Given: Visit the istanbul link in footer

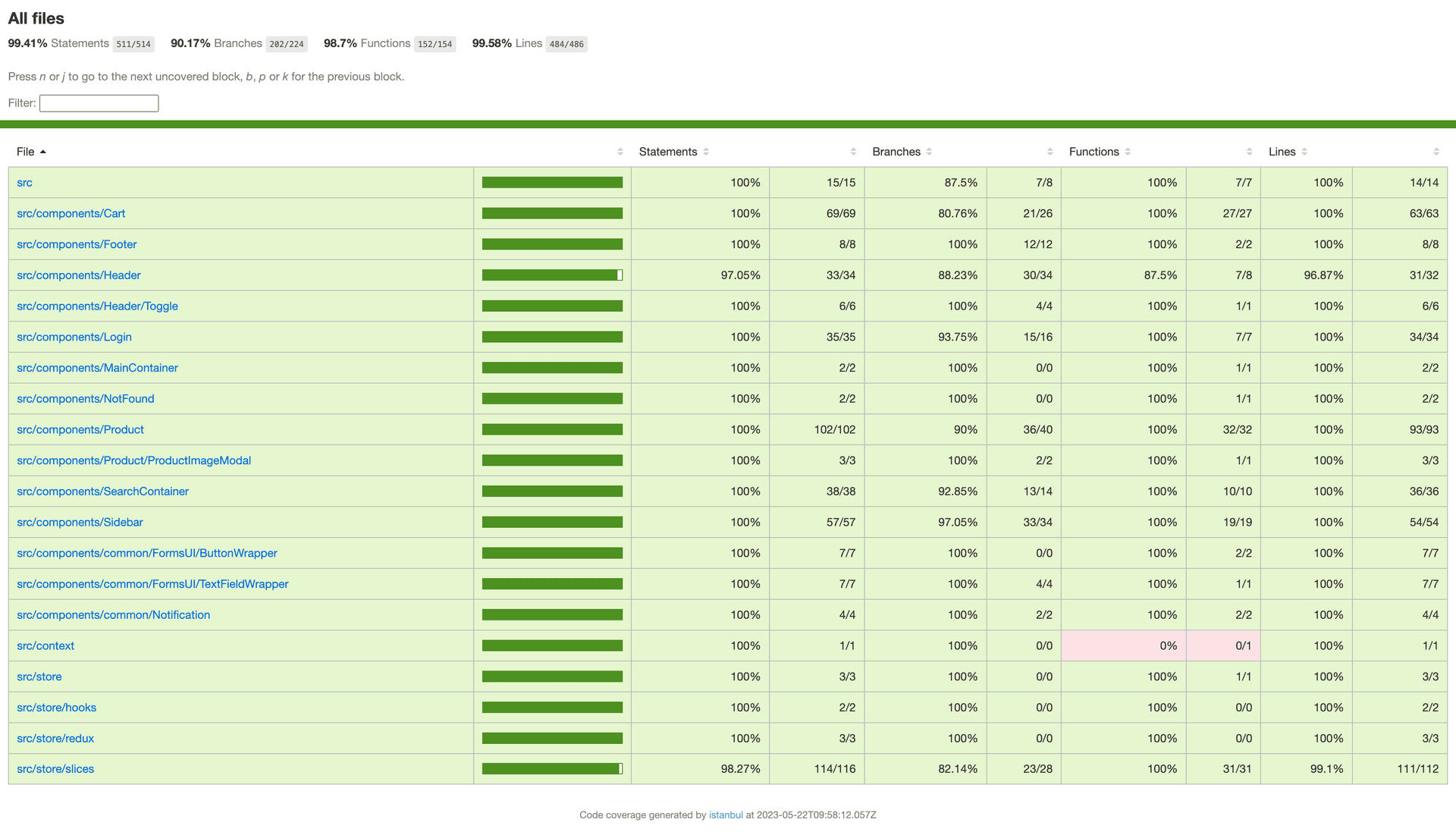Looking at the screenshot, I should click(x=726, y=815).
